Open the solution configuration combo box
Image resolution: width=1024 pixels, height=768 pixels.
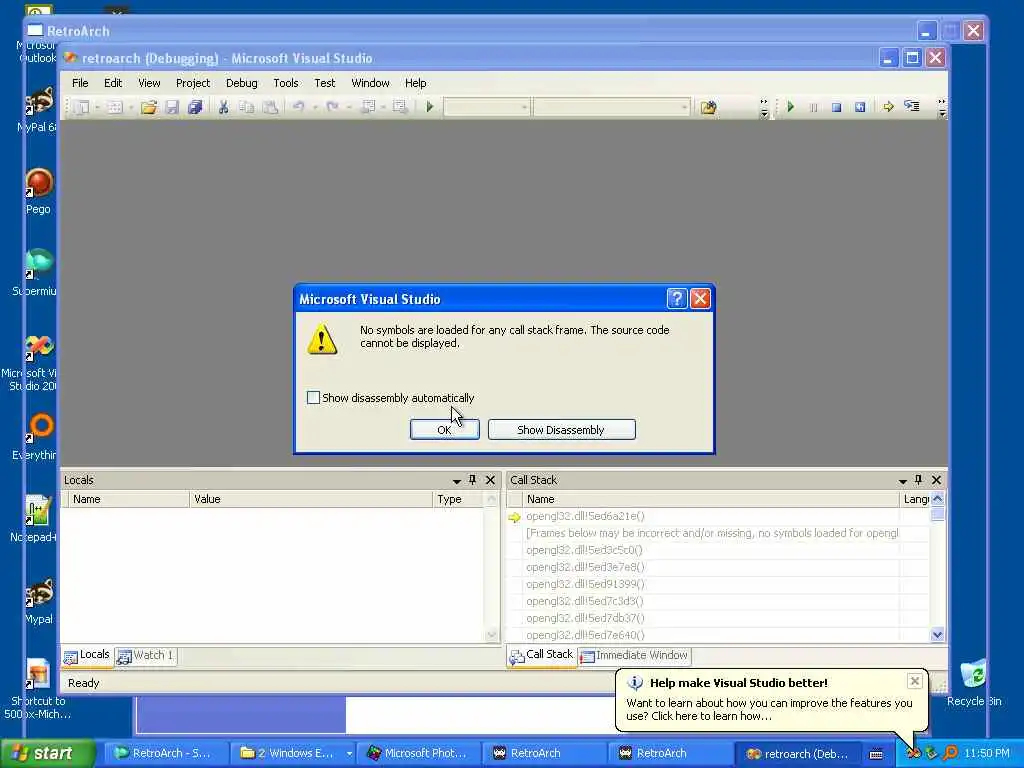tap(487, 106)
